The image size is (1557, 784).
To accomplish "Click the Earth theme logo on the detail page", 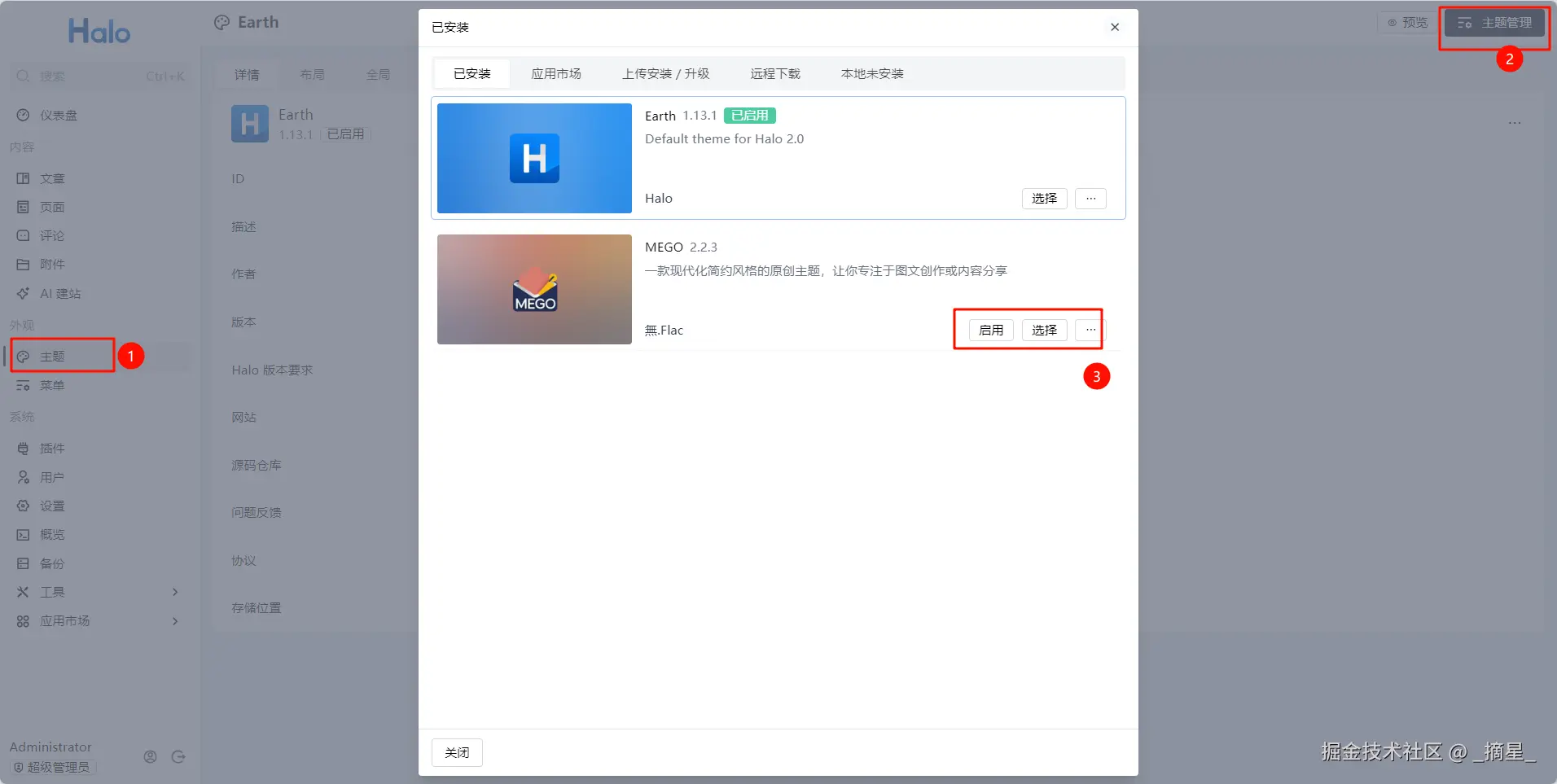I will (250, 124).
